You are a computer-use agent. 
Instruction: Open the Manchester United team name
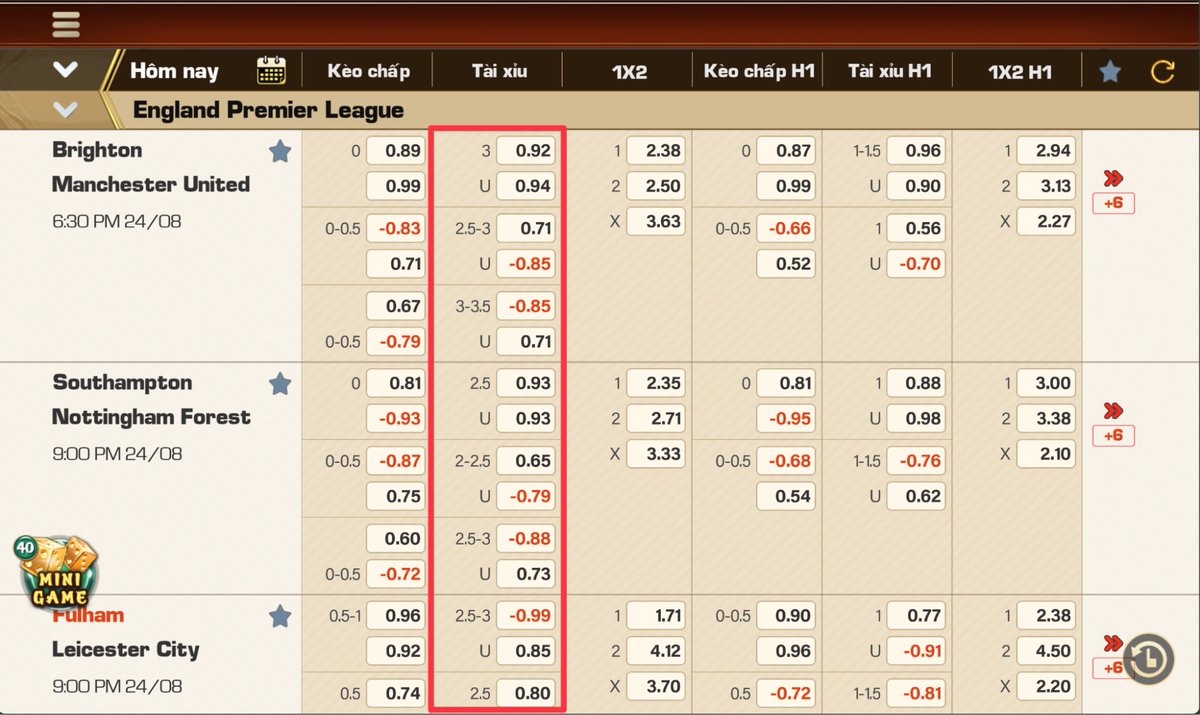click(x=151, y=184)
